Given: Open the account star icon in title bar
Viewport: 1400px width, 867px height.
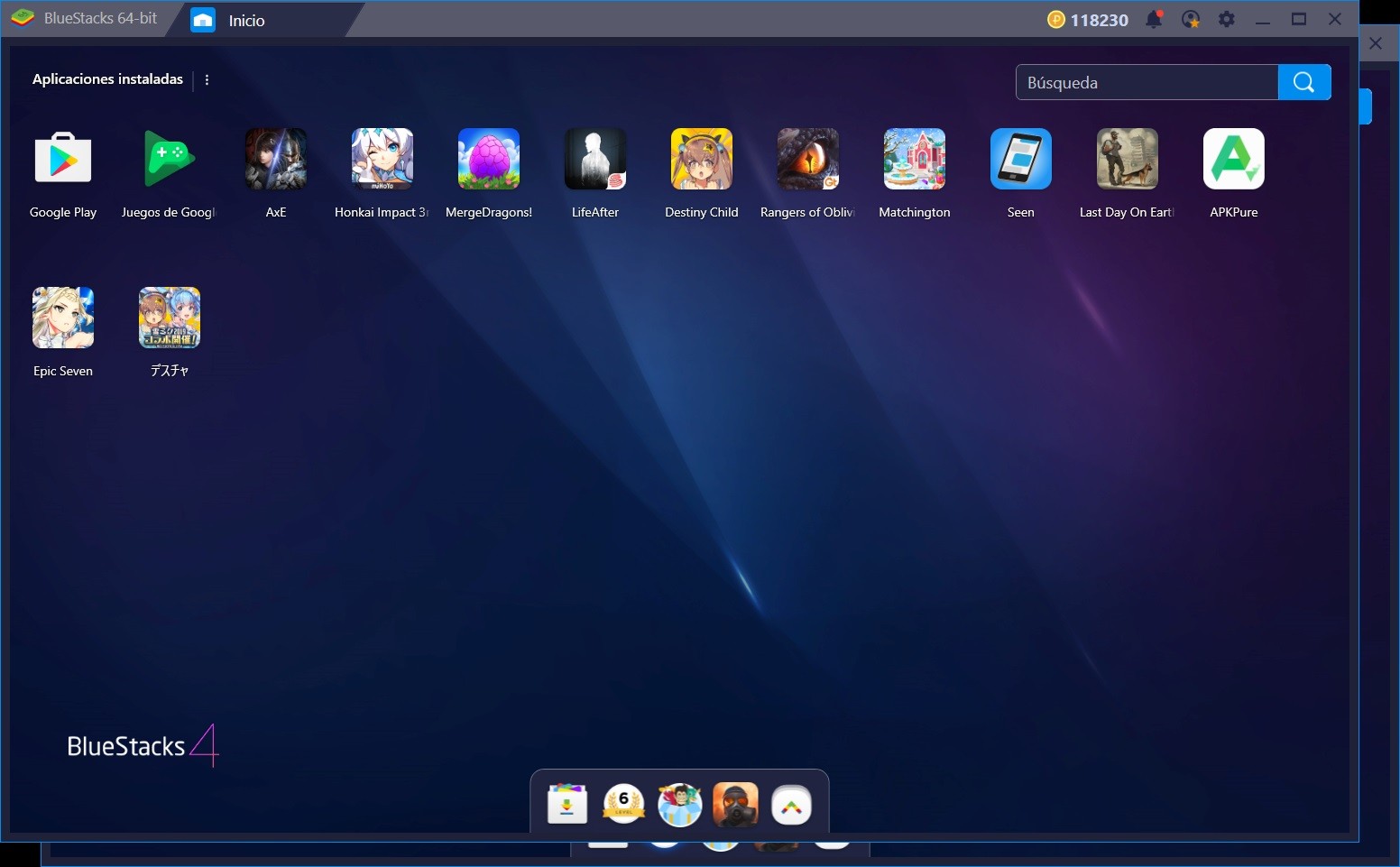Looking at the screenshot, I should coord(1191,19).
